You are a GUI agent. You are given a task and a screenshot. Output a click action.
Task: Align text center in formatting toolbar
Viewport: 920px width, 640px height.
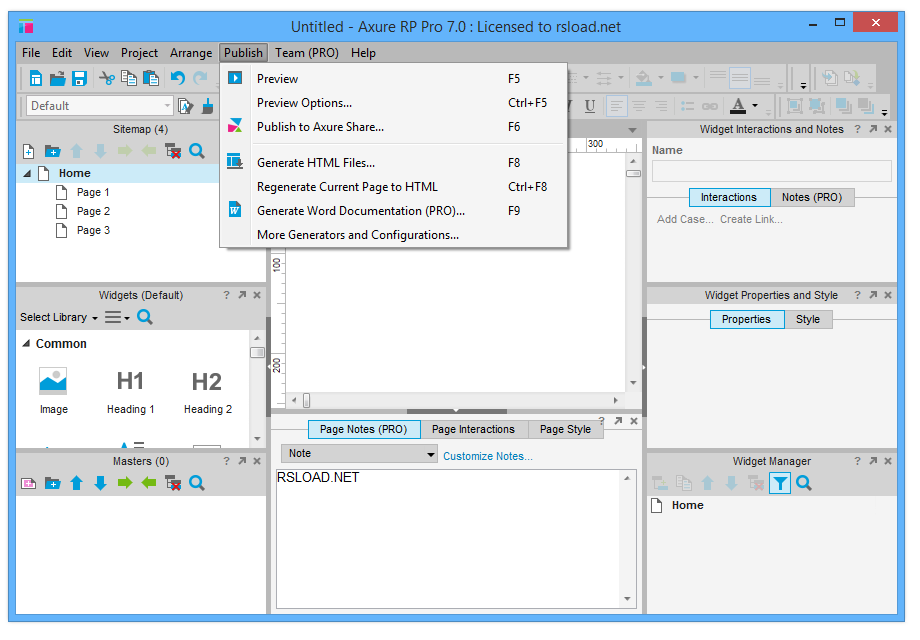pyautogui.click(x=639, y=106)
